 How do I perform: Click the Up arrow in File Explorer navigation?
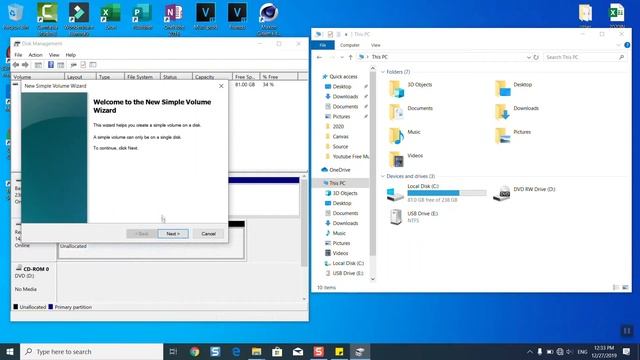351,57
